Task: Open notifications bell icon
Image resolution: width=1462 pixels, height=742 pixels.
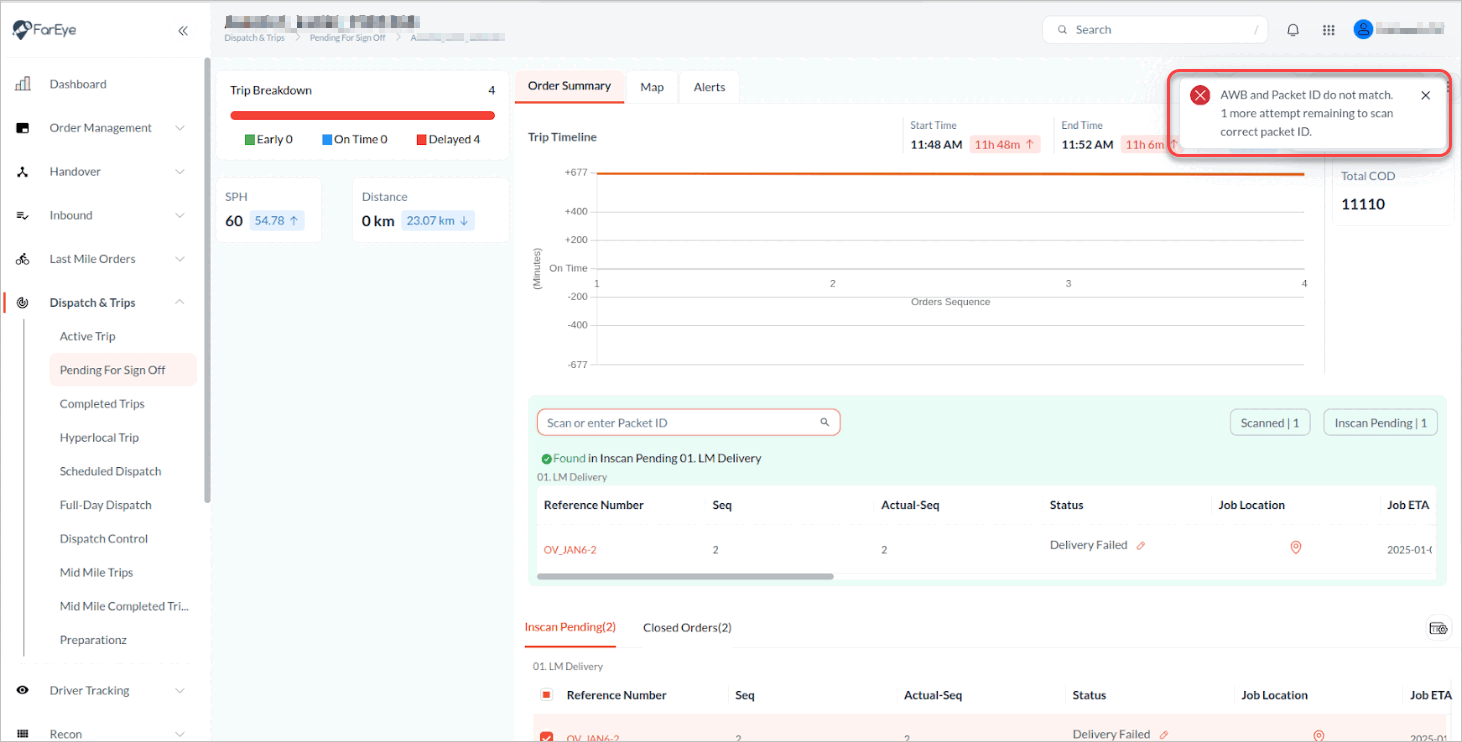Action: [1293, 30]
